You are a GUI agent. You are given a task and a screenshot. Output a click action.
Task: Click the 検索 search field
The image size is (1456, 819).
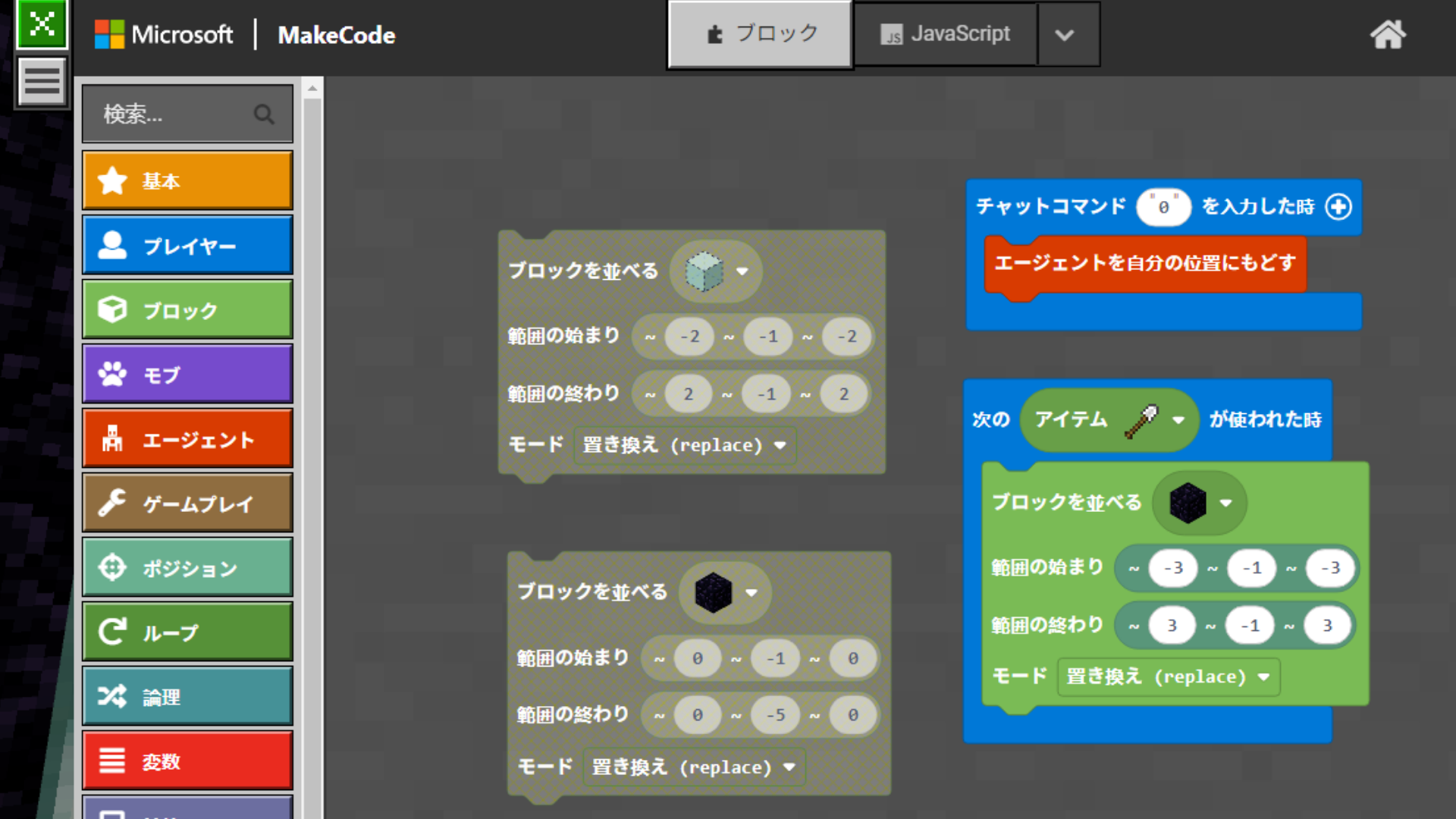187,115
